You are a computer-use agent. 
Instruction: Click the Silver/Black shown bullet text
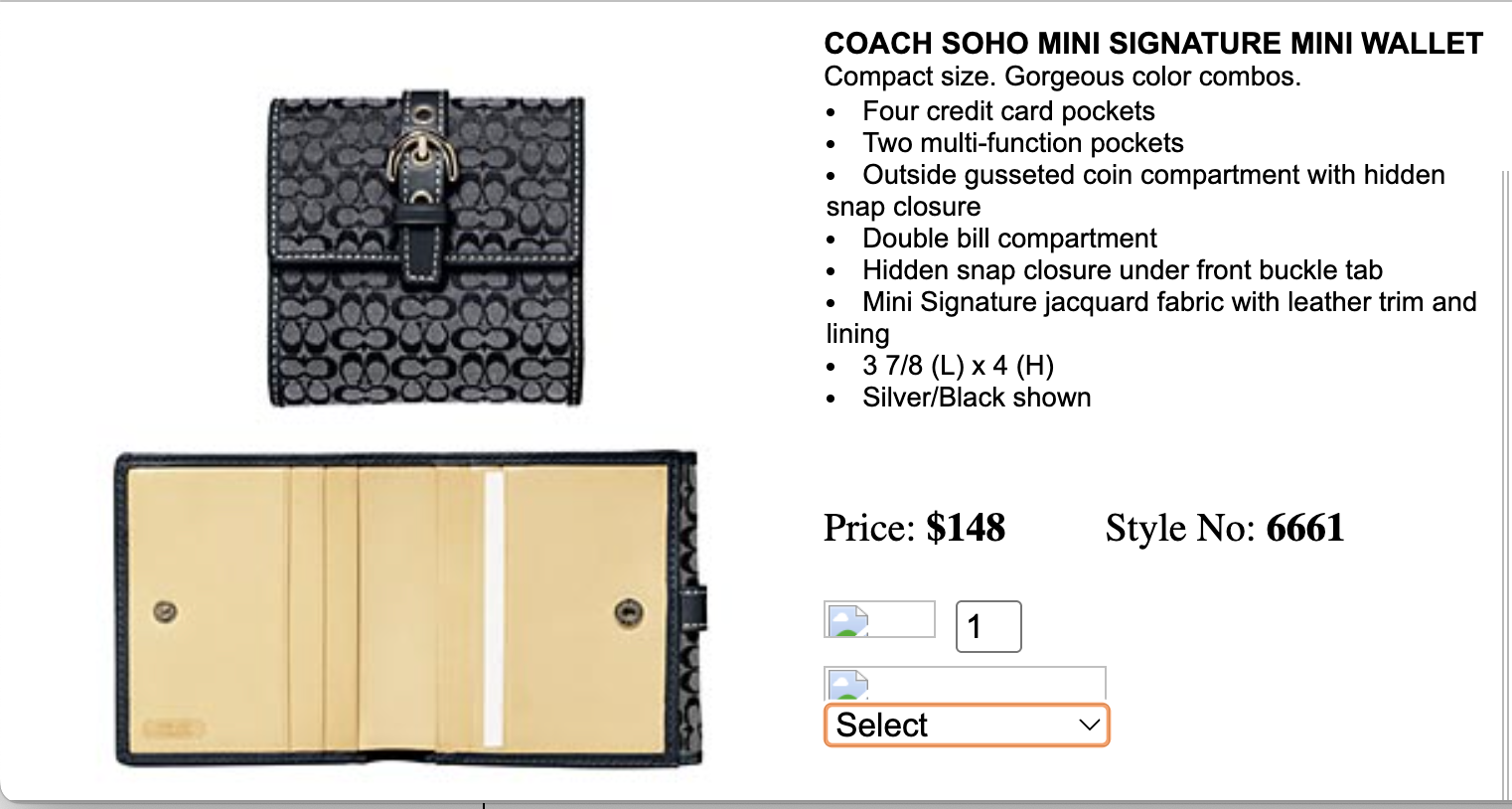pos(977,398)
